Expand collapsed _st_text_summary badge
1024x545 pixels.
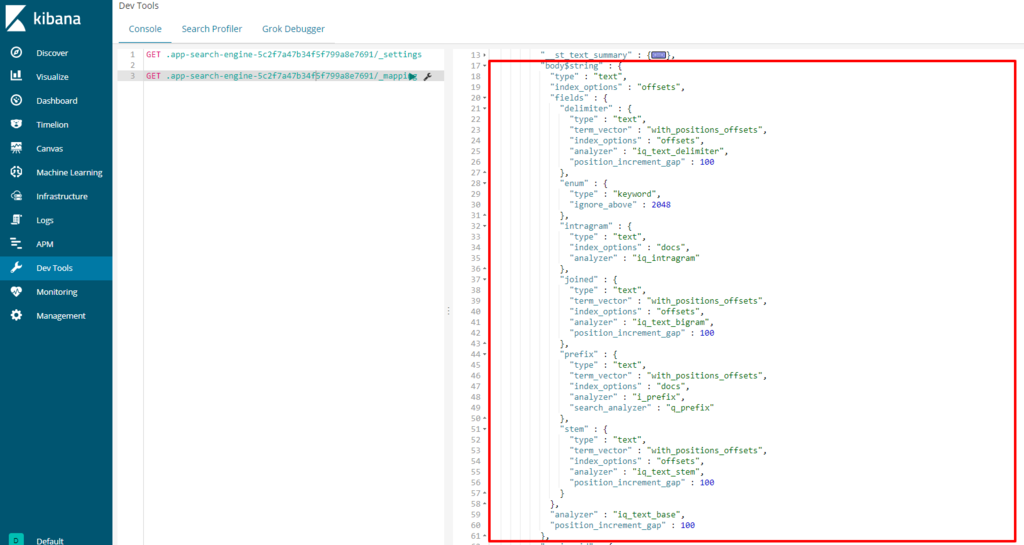click(x=658, y=55)
